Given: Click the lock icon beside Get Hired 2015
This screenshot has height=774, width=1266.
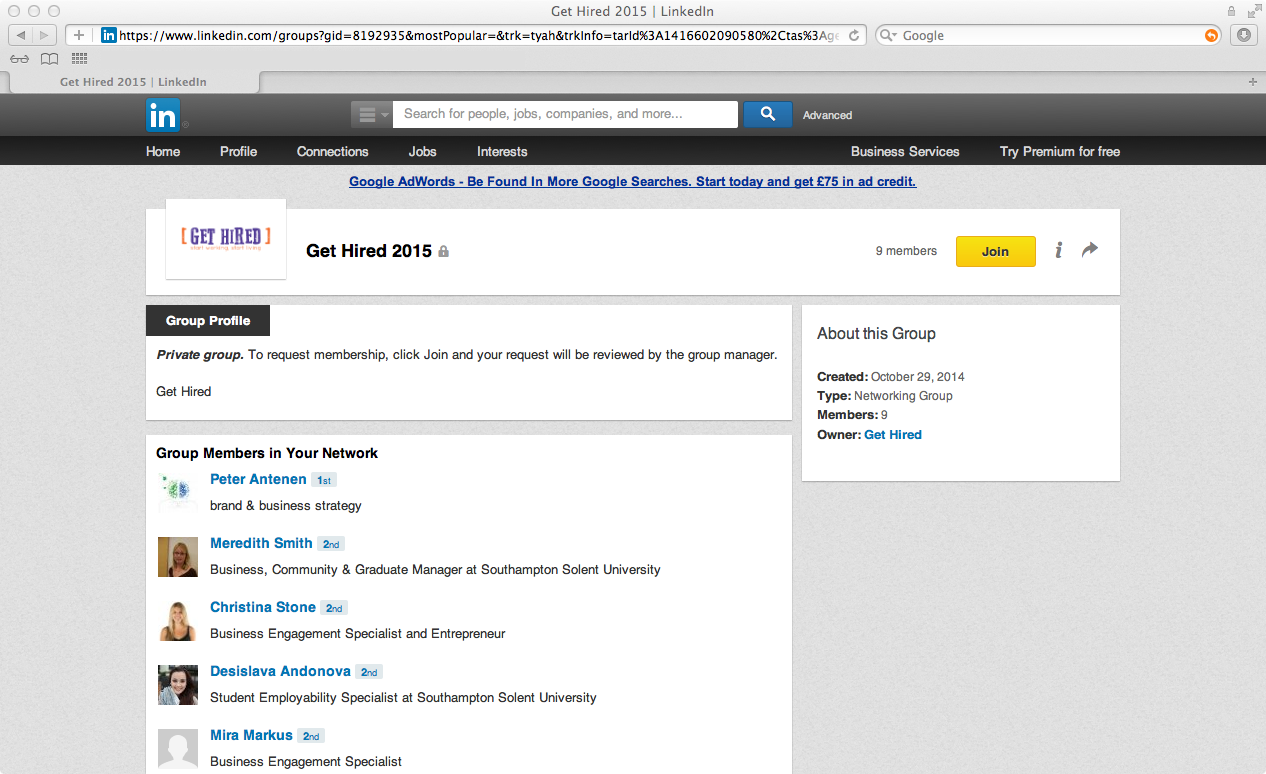Looking at the screenshot, I should point(444,252).
